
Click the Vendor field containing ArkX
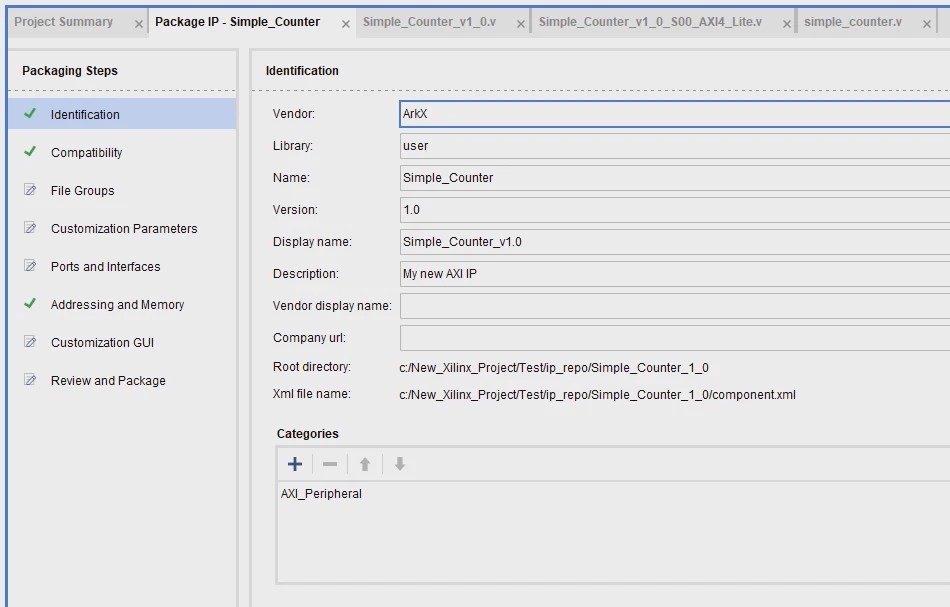pyautogui.click(x=674, y=114)
